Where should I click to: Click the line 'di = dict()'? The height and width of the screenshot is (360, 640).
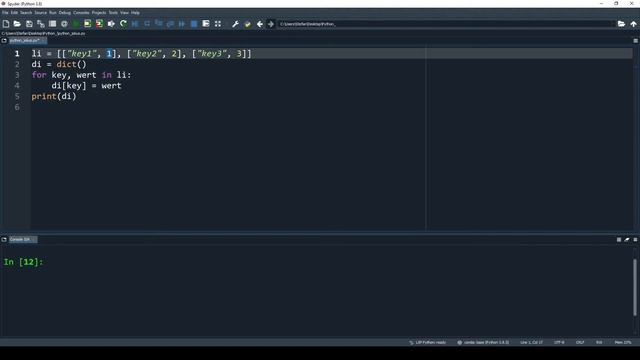(x=59, y=64)
